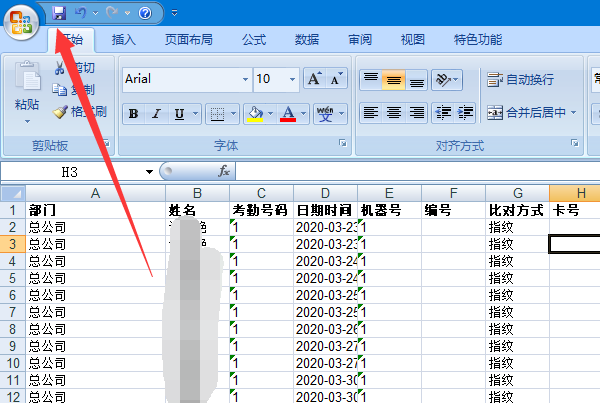Image resolution: width=600 pixels, height=403 pixels.
Task: Align text to top
Action: 371,80
